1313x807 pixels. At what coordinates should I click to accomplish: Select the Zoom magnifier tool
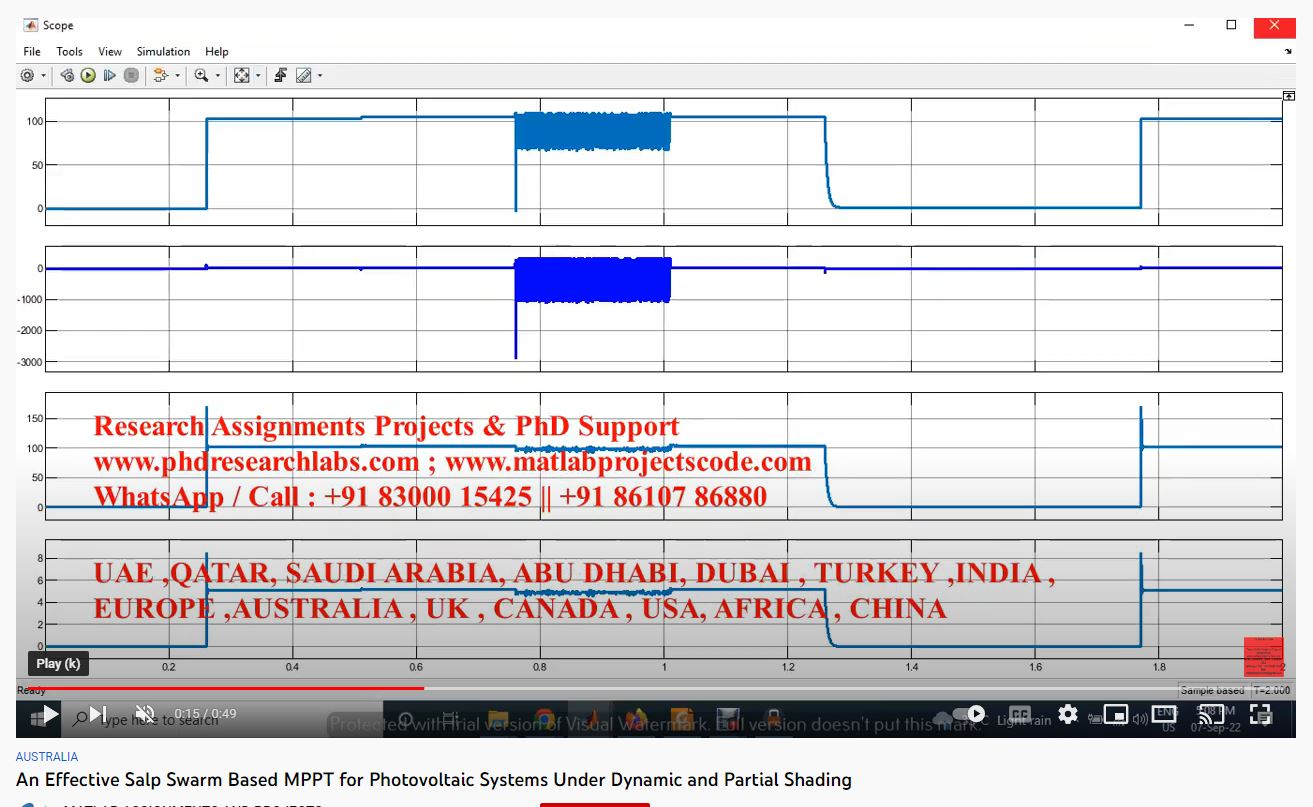tap(202, 76)
